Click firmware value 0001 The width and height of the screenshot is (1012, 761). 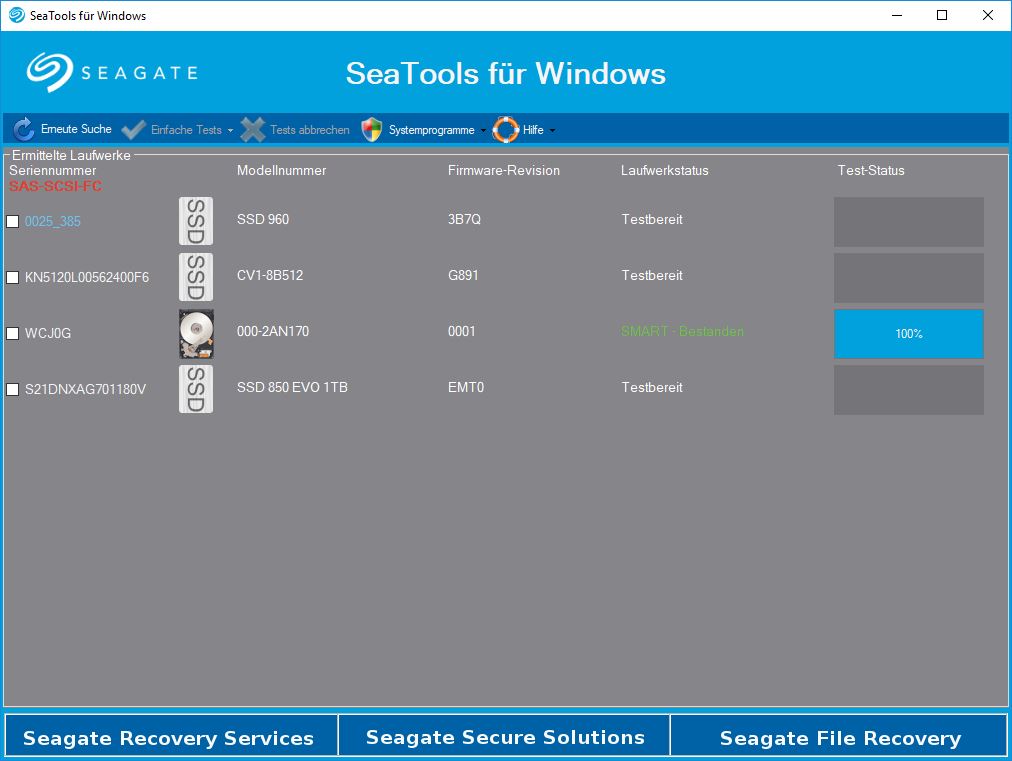coord(461,331)
